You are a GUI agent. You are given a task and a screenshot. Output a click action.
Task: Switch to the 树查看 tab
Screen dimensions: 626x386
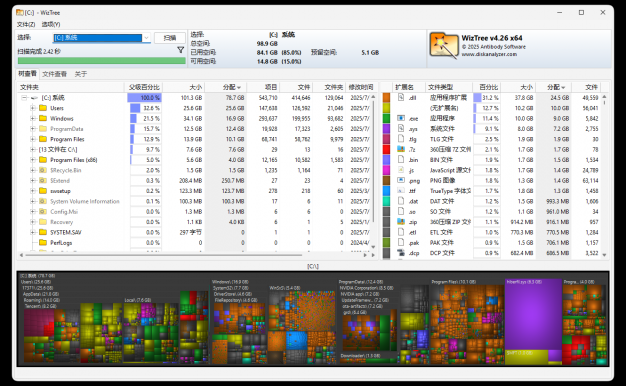click(x=28, y=74)
